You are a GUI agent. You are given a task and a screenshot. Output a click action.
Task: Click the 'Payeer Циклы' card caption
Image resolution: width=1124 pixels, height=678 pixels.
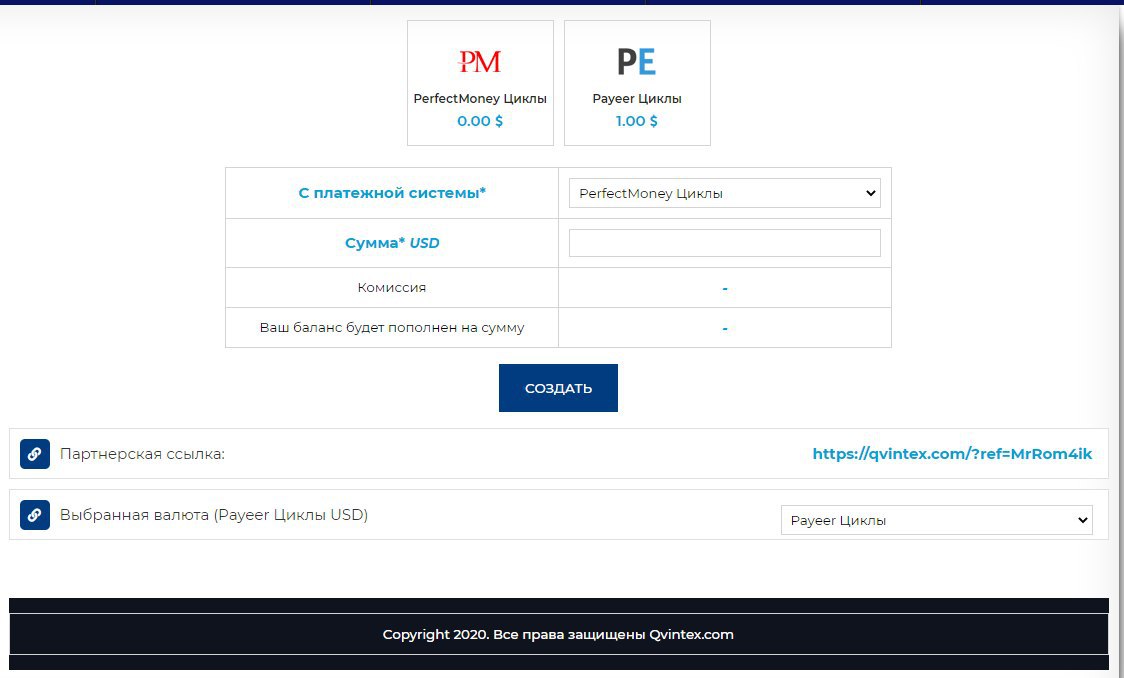click(x=637, y=99)
